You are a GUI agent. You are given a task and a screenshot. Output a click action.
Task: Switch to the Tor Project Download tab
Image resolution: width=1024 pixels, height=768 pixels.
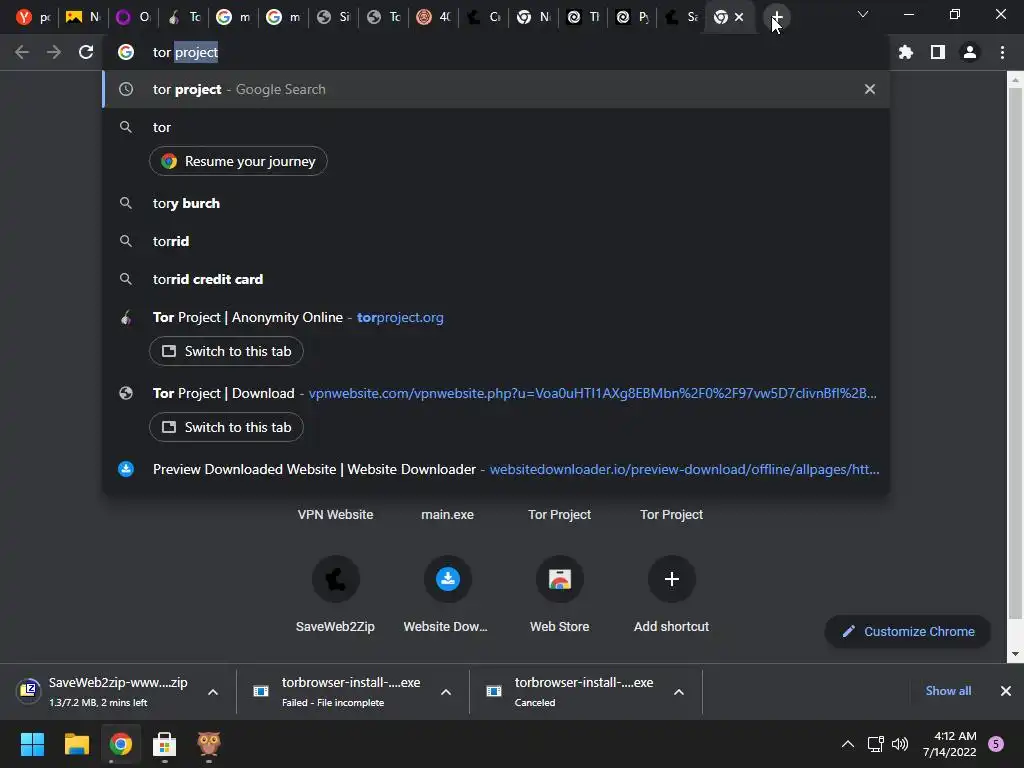[x=226, y=427]
